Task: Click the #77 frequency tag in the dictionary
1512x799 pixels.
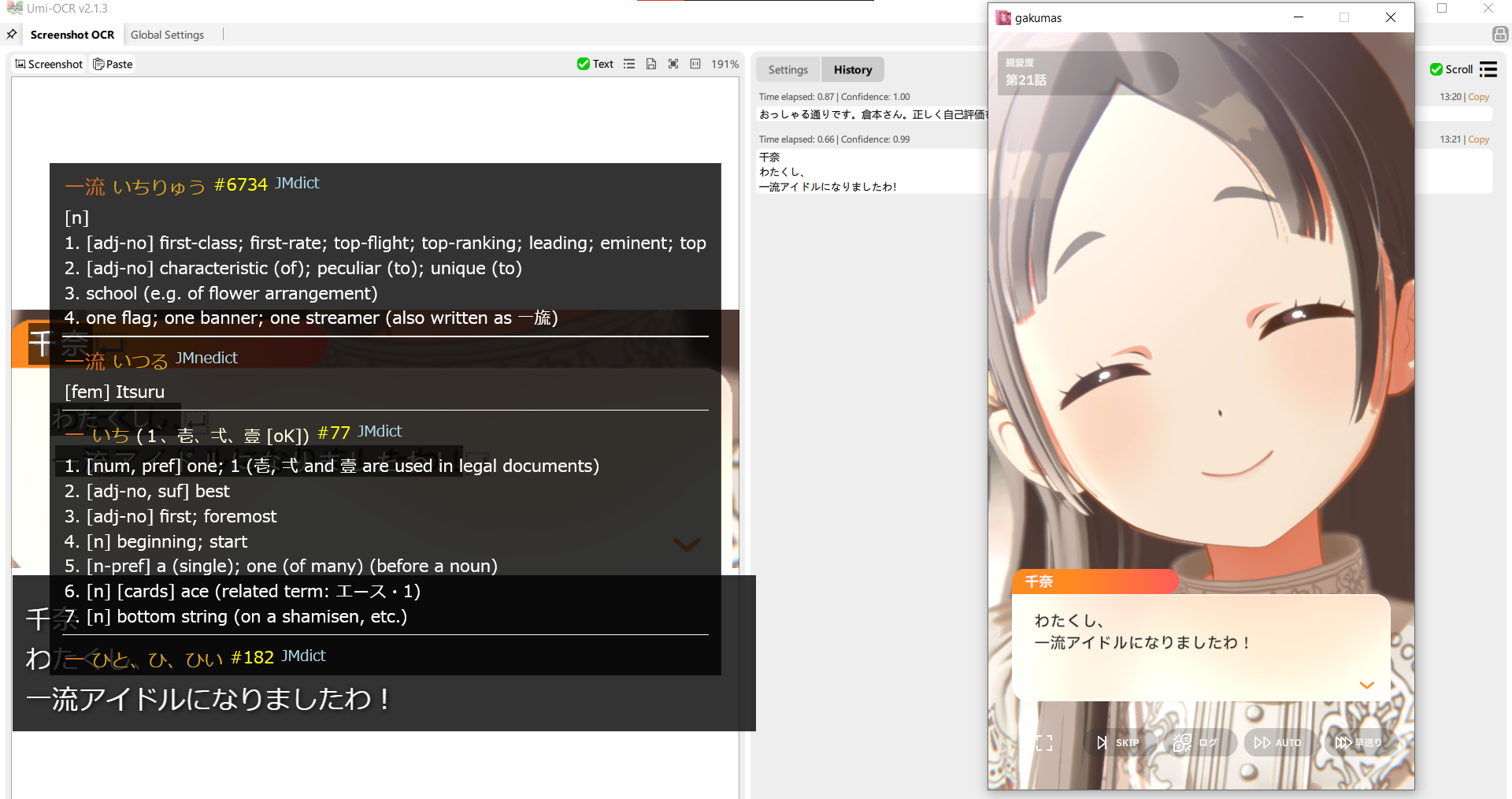Action: pos(334,433)
